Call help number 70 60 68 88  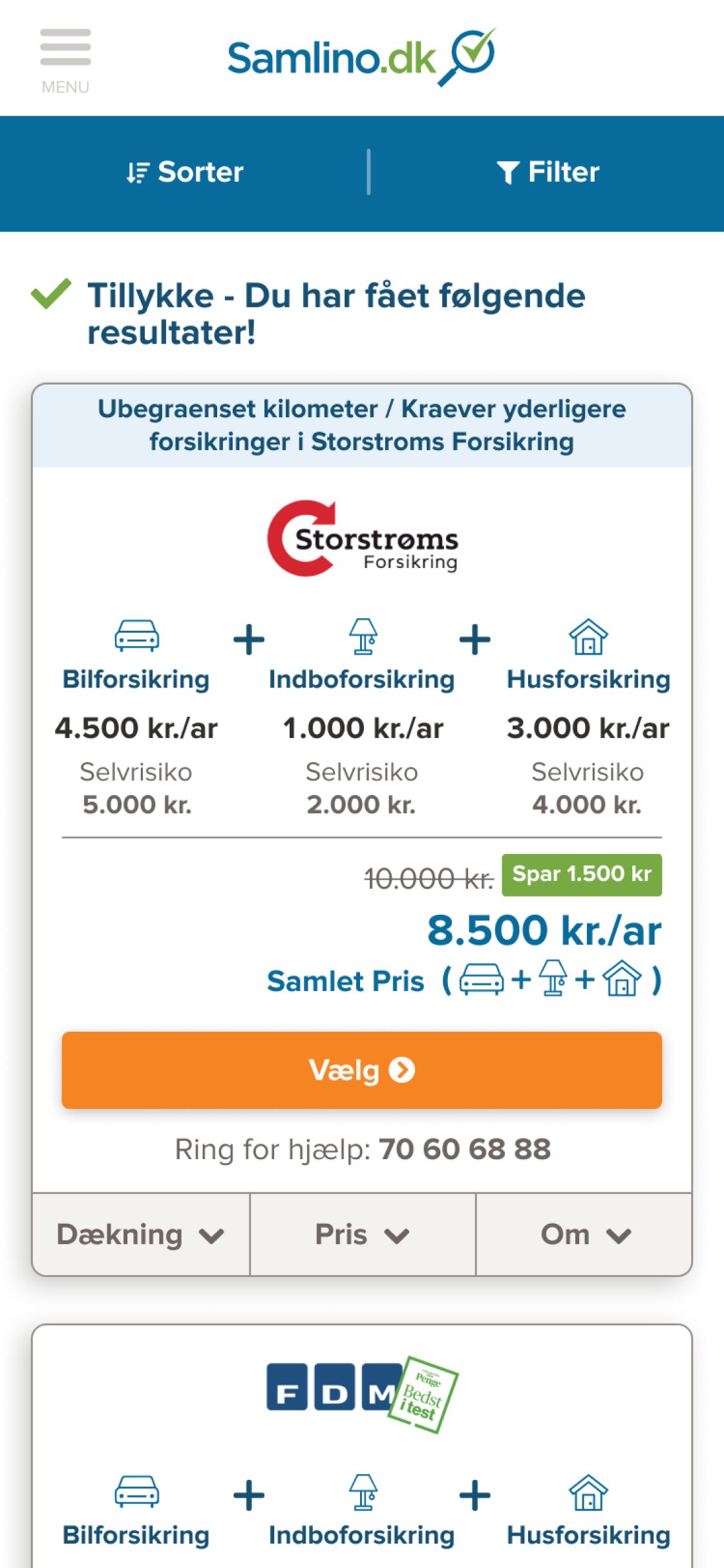[x=464, y=1149]
